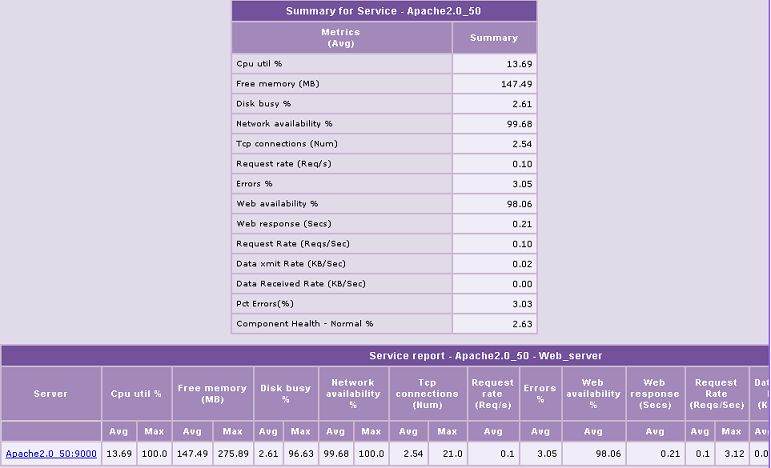The width and height of the screenshot is (771, 468).
Task: Click the 'Server' column header in service report
Action: coord(51,394)
